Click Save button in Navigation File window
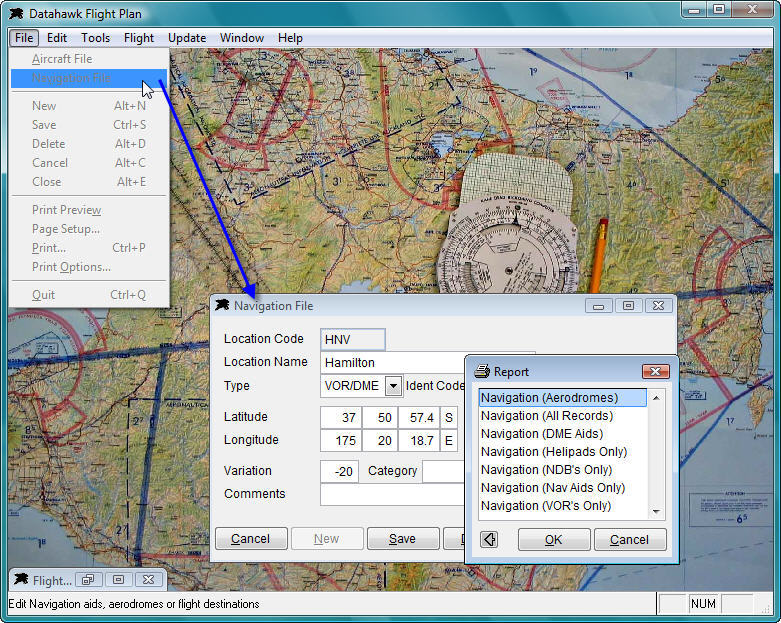781x623 pixels. [x=403, y=539]
